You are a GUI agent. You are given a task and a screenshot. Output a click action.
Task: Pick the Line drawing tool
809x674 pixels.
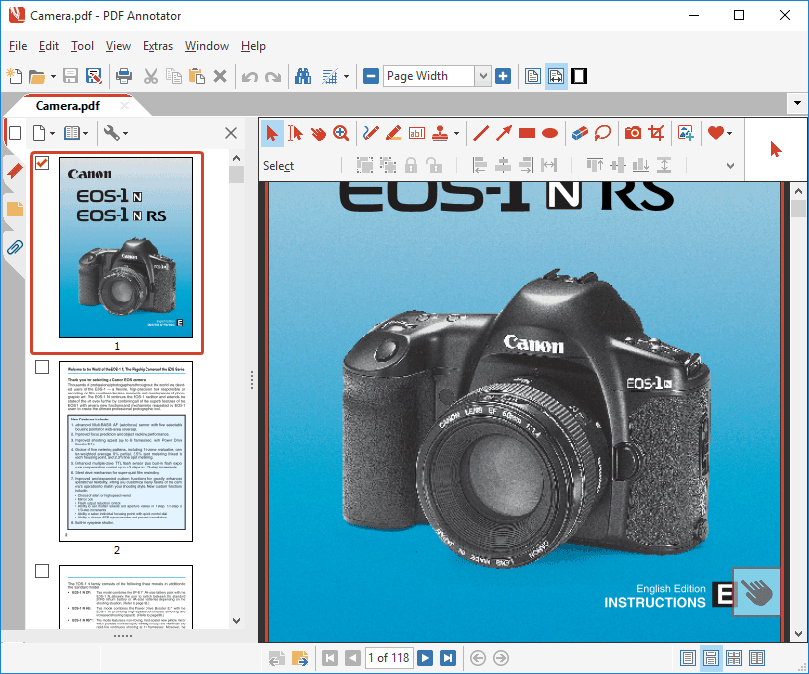pos(481,133)
